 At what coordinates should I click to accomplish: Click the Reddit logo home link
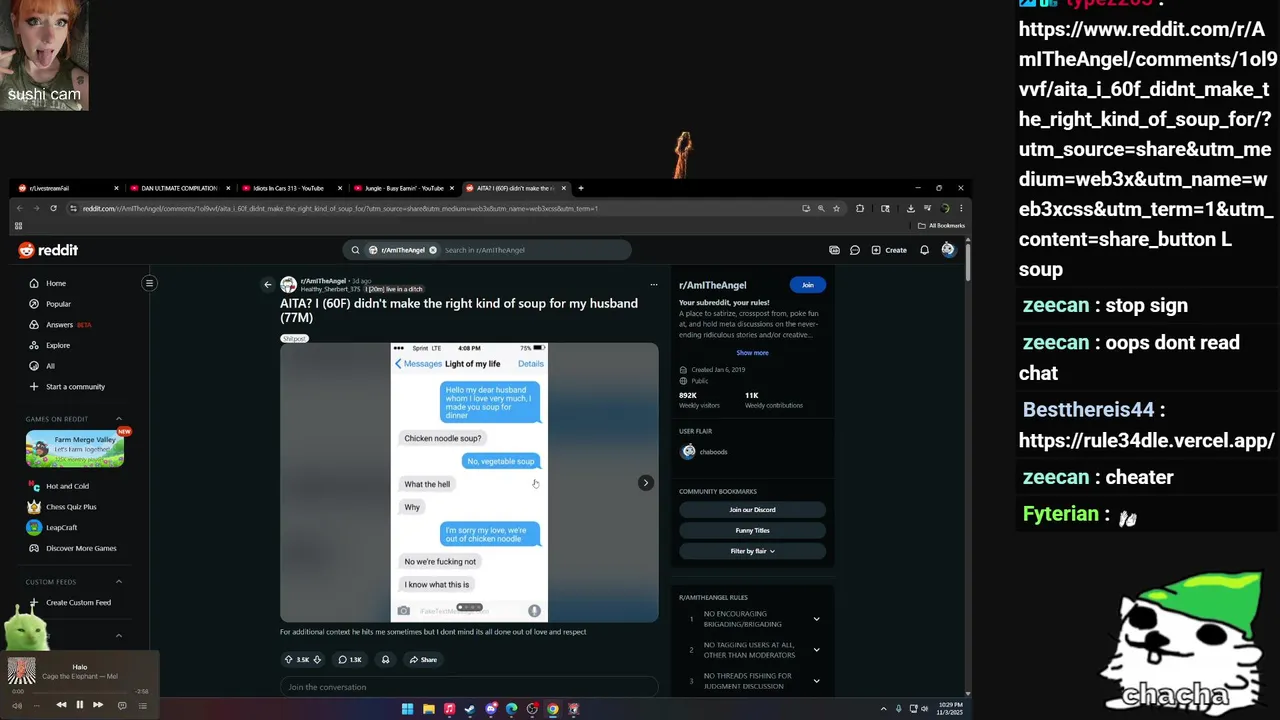coord(48,250)
